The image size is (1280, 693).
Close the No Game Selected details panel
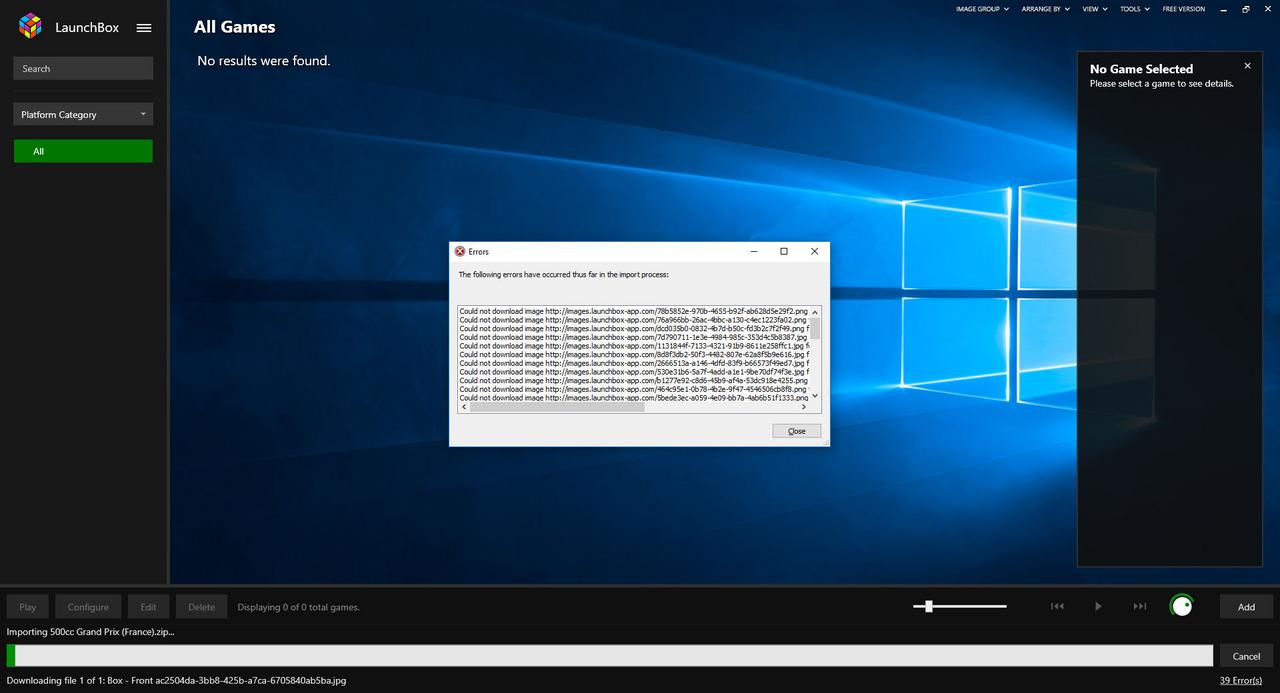pos(1247,66)
